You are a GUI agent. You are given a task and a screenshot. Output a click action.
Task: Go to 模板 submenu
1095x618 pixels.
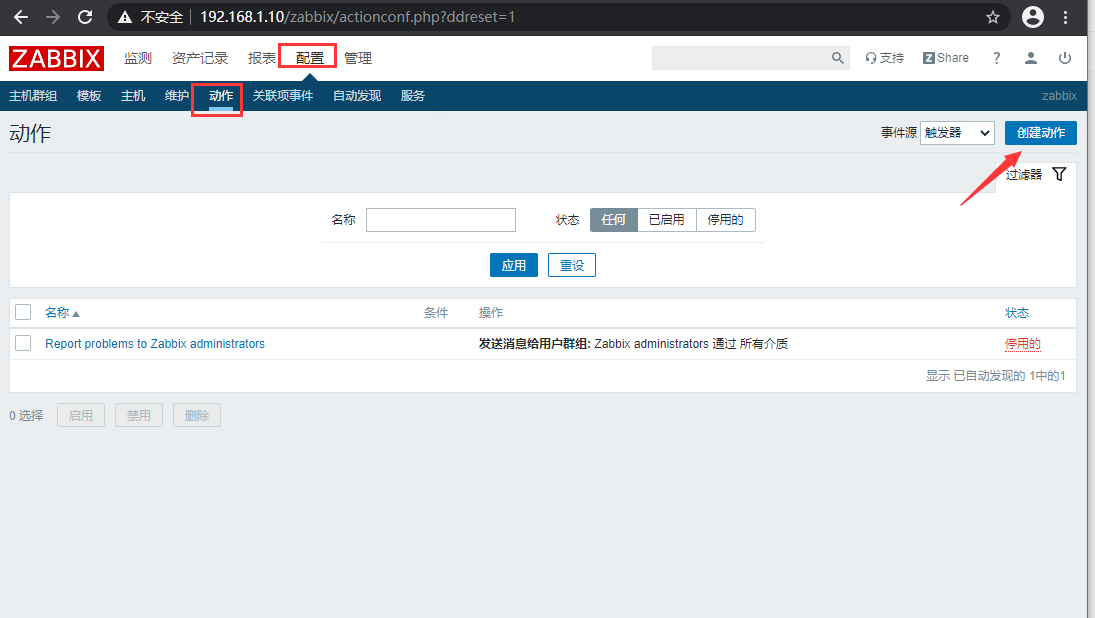click(x=89, y=96)
